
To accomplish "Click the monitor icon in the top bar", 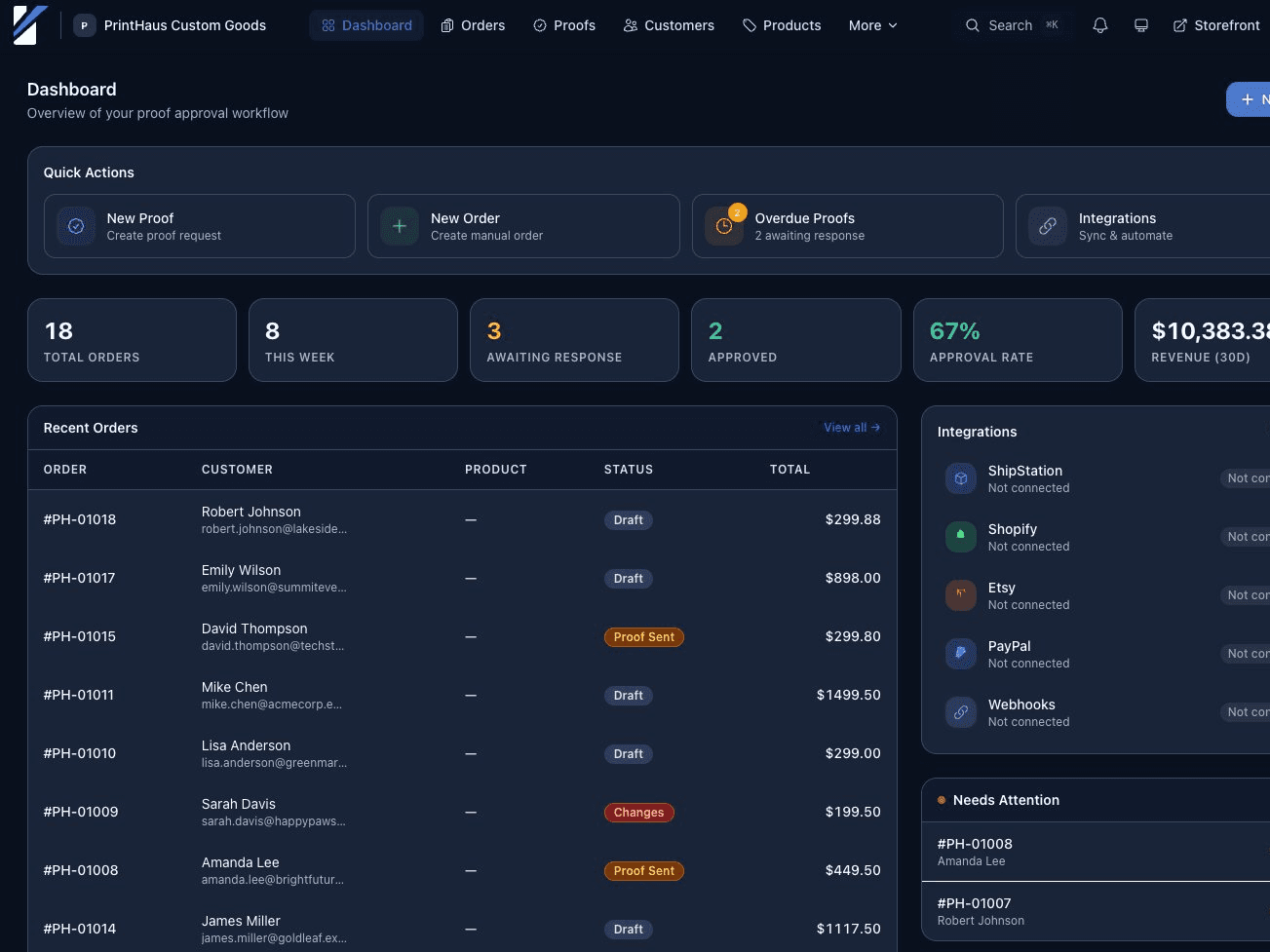I will point(1140,24).
